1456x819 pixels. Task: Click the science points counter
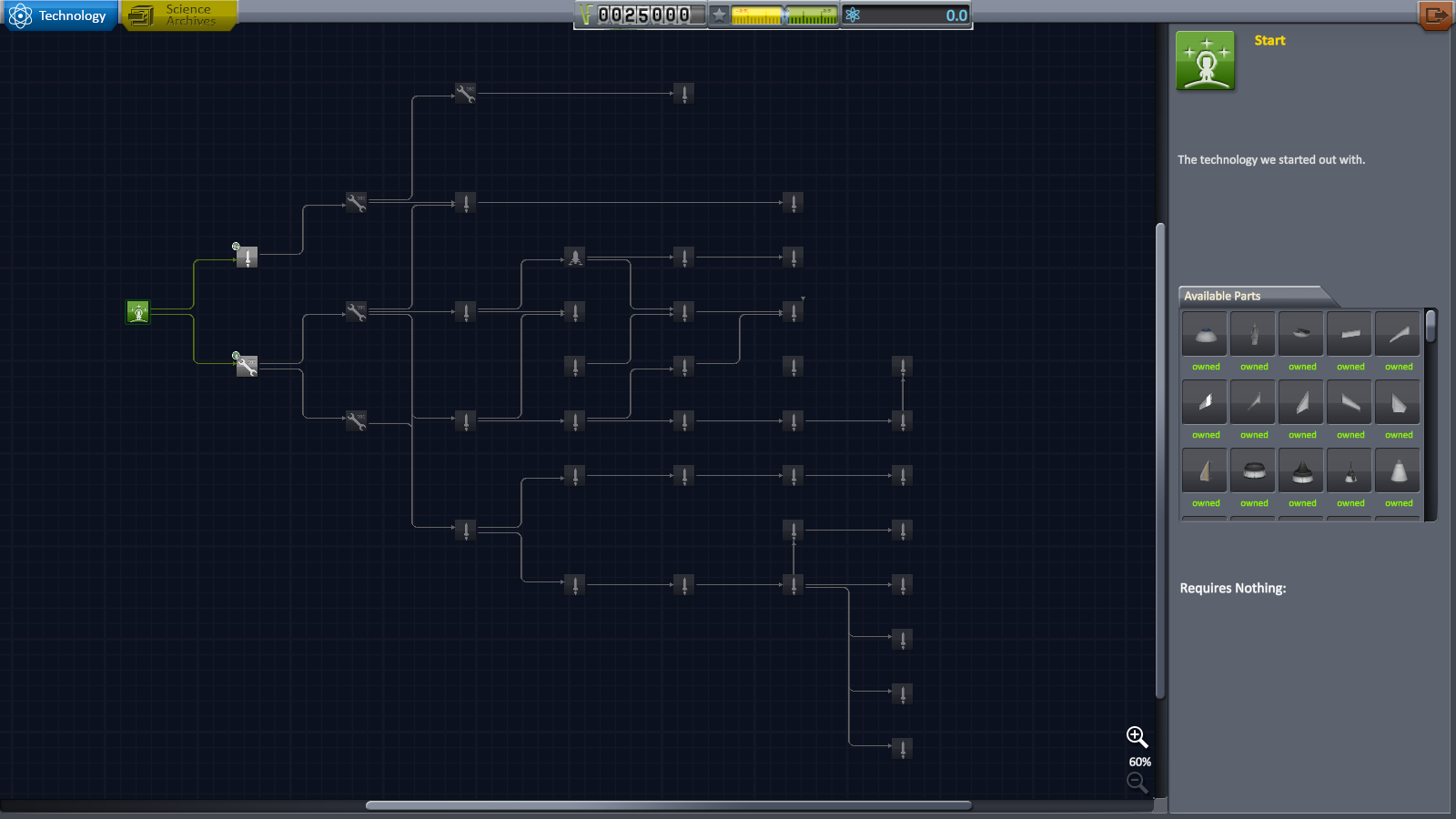pyautogui.click(x=906, y=15)
